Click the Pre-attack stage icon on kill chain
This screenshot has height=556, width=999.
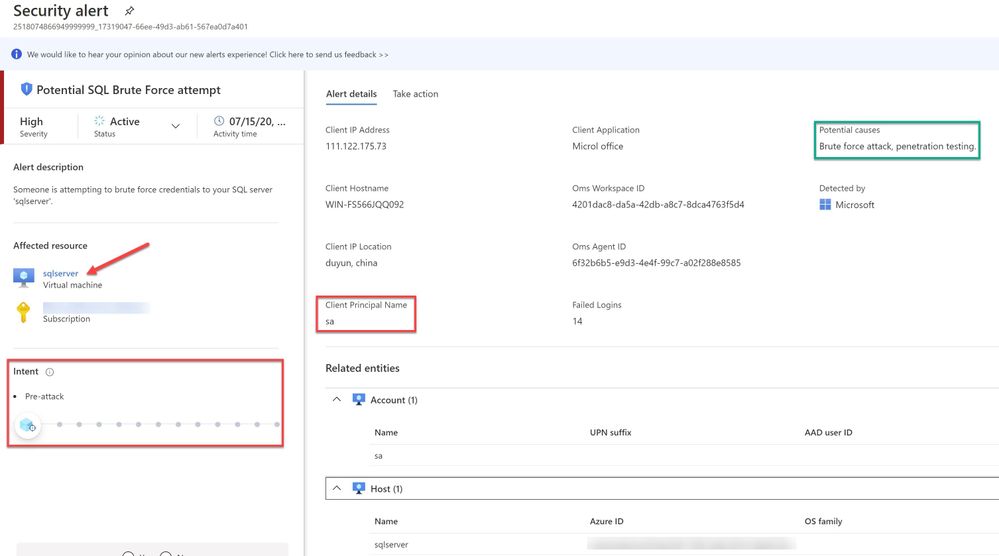[27, 425]
